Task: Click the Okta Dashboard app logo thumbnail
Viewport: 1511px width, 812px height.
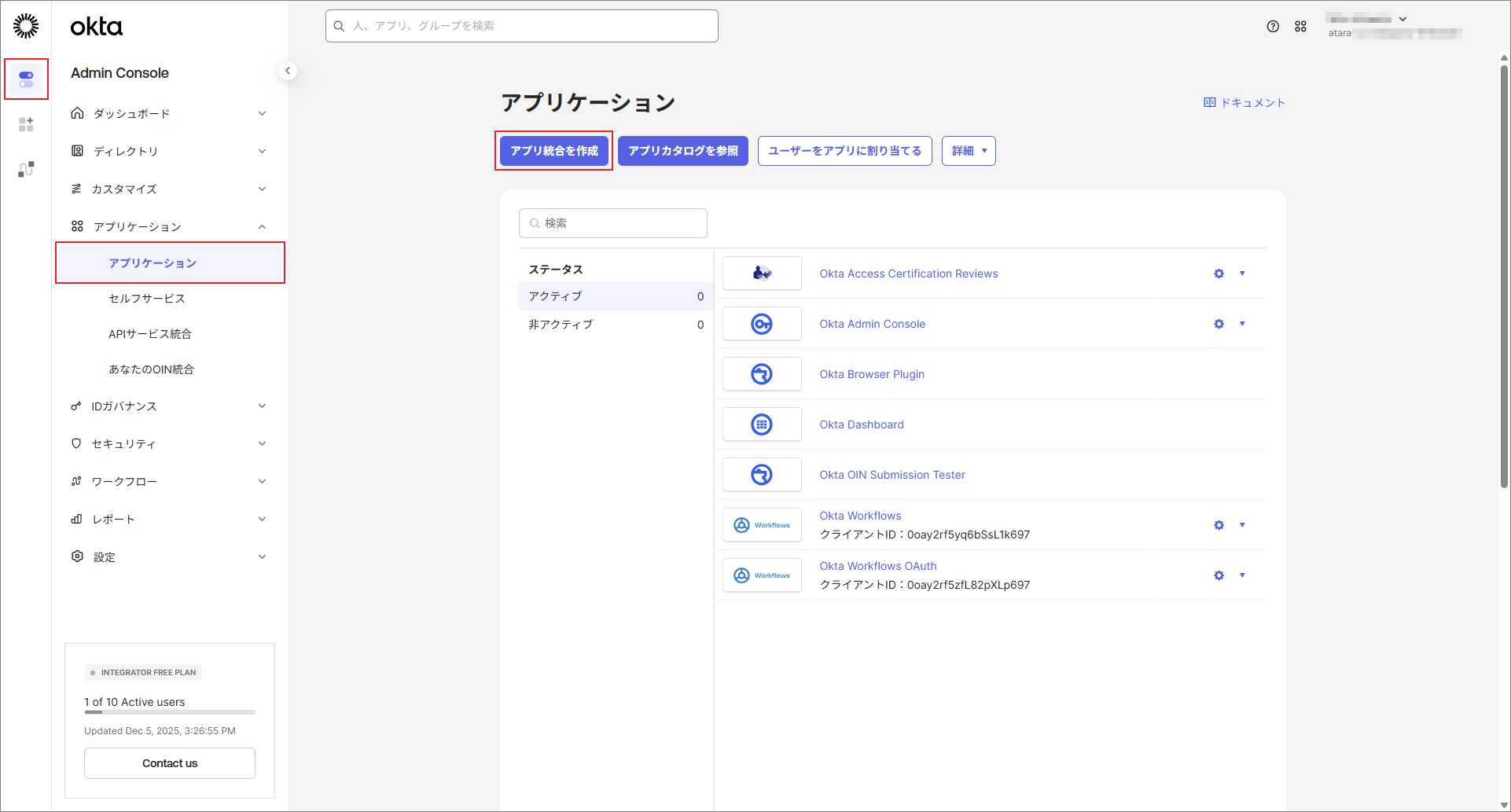Action: (x=762, y=424)
